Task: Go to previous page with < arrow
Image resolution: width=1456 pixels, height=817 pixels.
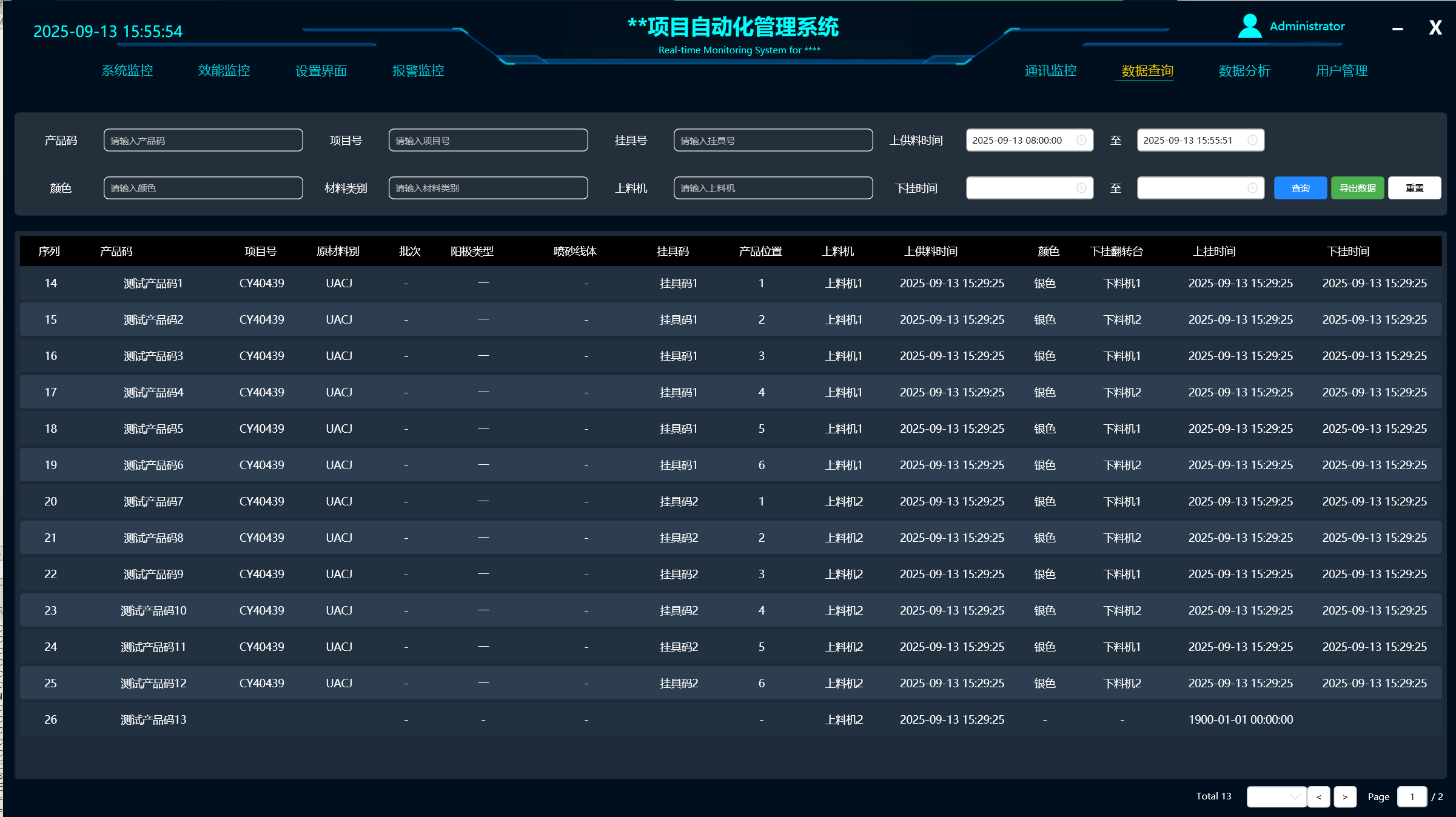Action: (x=1318, y=796)
